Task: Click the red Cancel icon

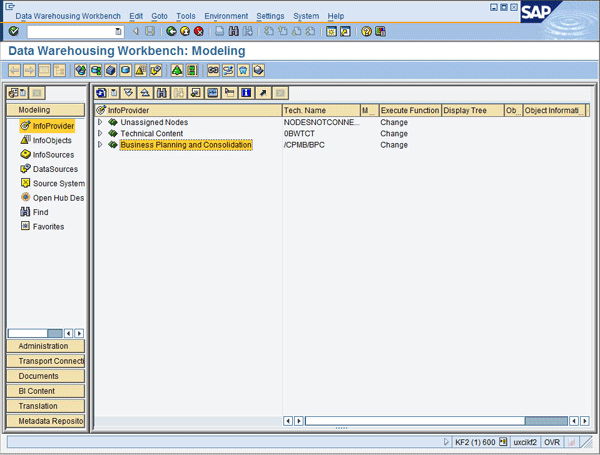Action: pos(199,32)
